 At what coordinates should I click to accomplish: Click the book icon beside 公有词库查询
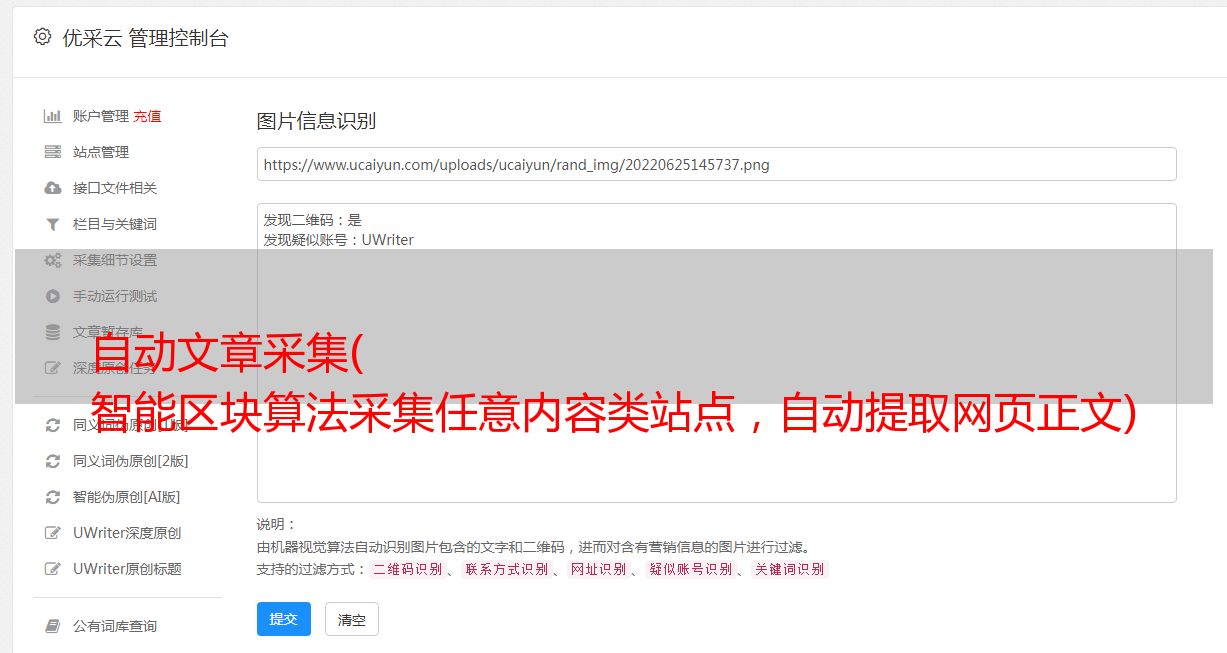click(x=53, y=626)
